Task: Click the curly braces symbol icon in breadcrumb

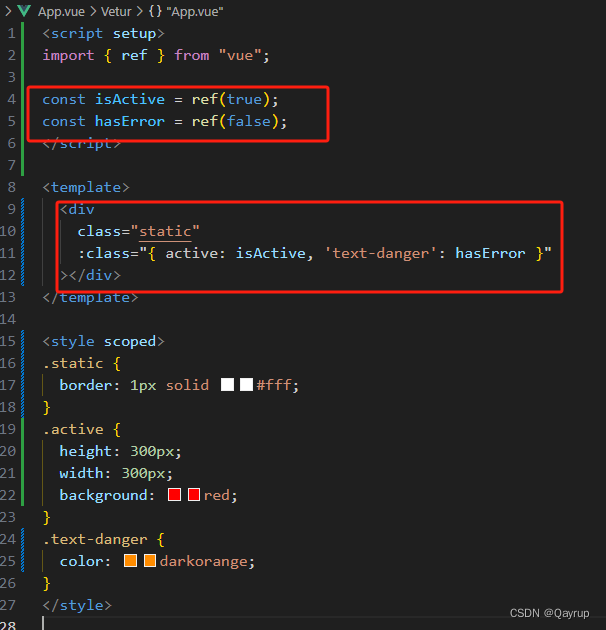Action: pyautogui.click(x=155, y=12)
